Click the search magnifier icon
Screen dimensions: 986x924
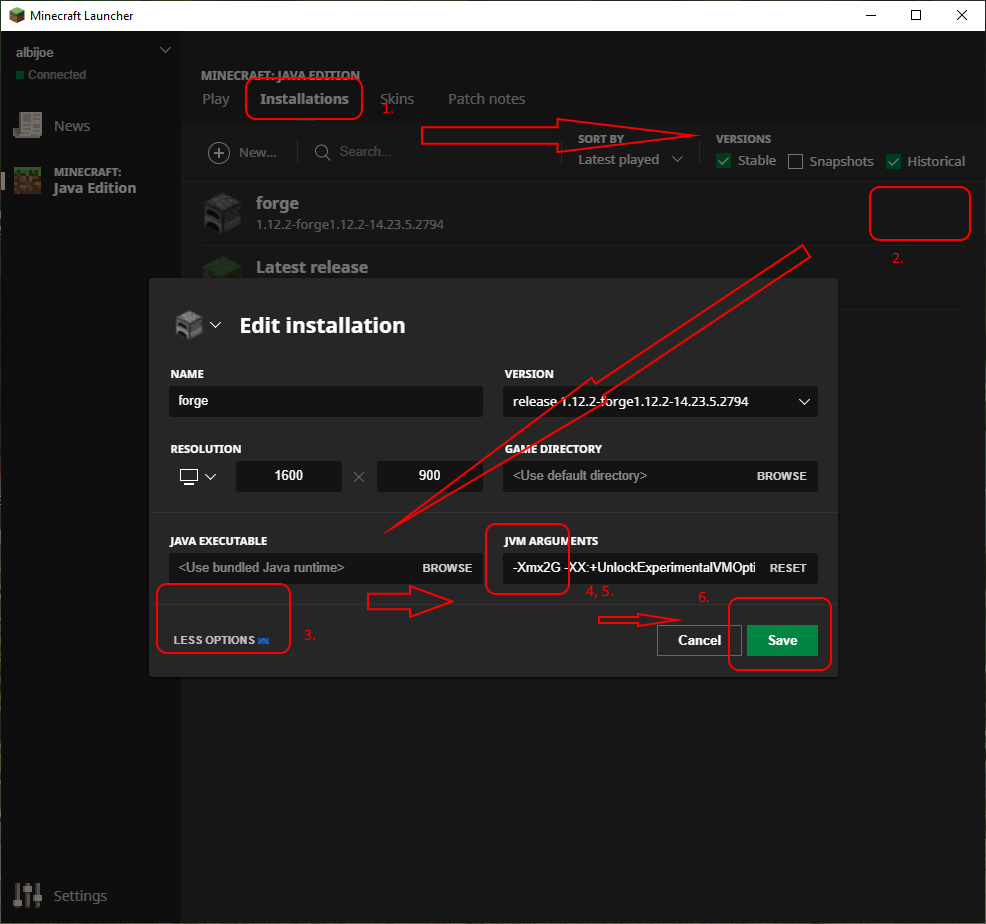(x=323, y=152)
